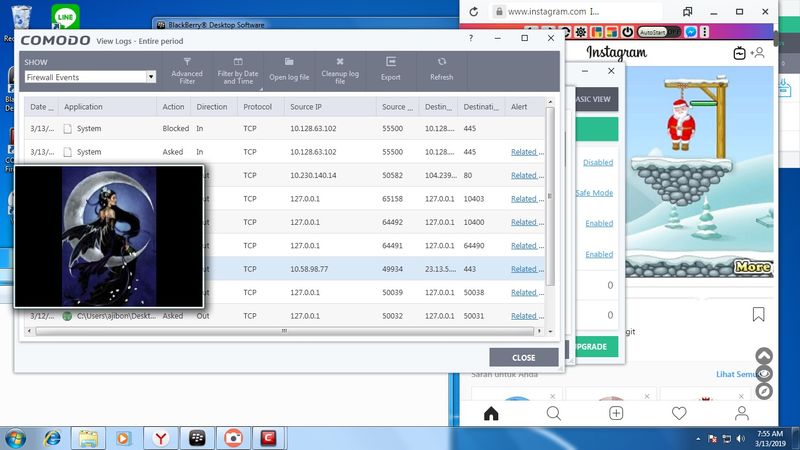Screen dimensions: 800x450
Task: Sort by the Source IP column header
Action: [330, 107]
